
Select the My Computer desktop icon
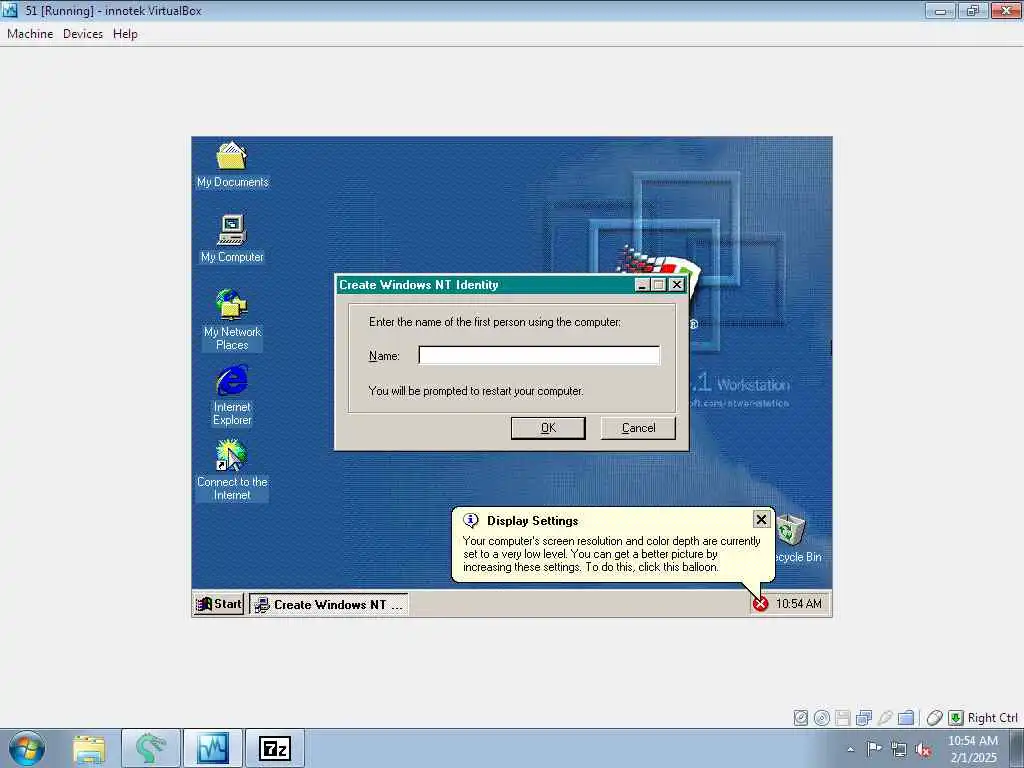(x=232, y=239)
